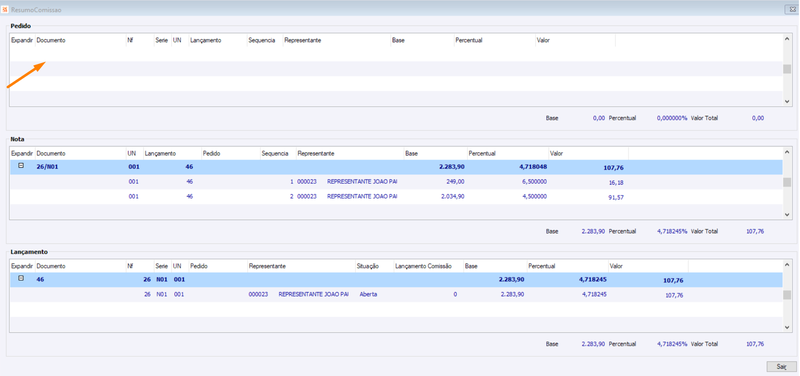Click the Sair button

tap(781, 366)
